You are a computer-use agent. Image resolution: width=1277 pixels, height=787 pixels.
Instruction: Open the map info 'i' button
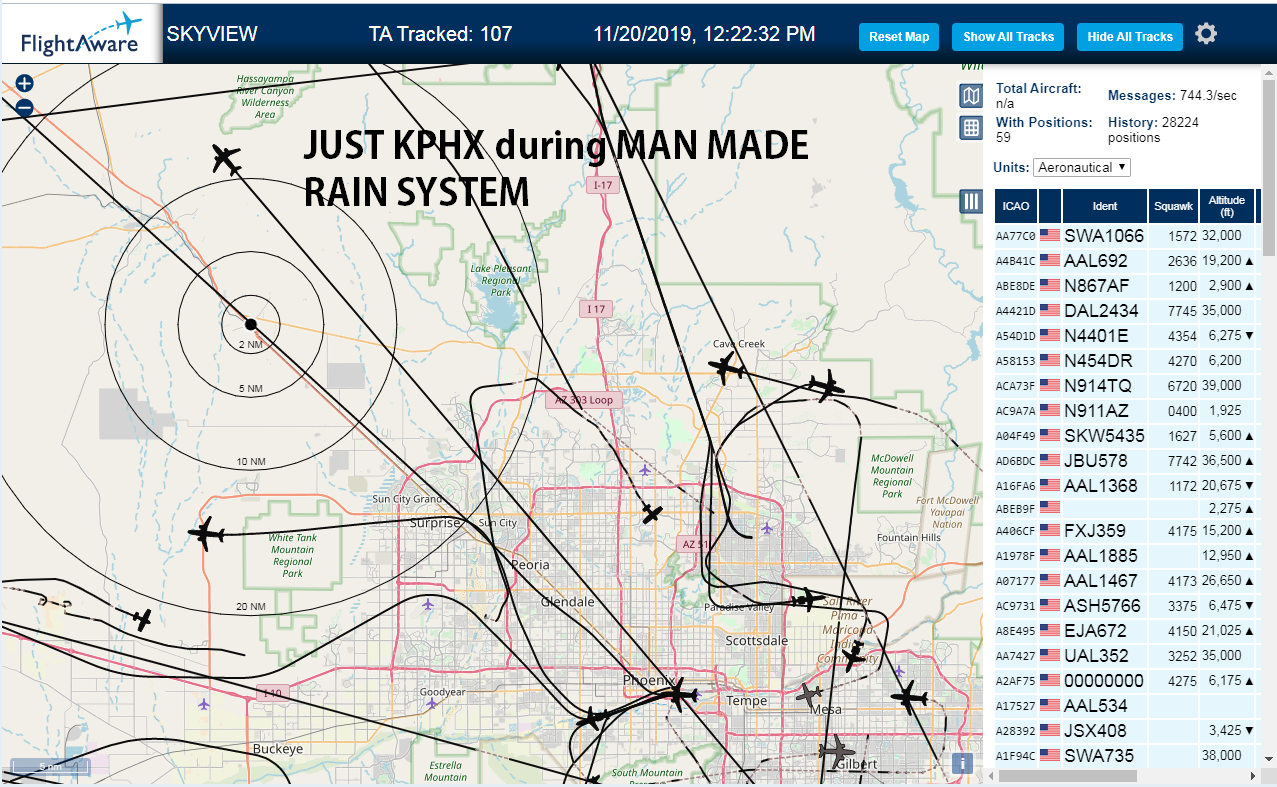tap(962, 764)
